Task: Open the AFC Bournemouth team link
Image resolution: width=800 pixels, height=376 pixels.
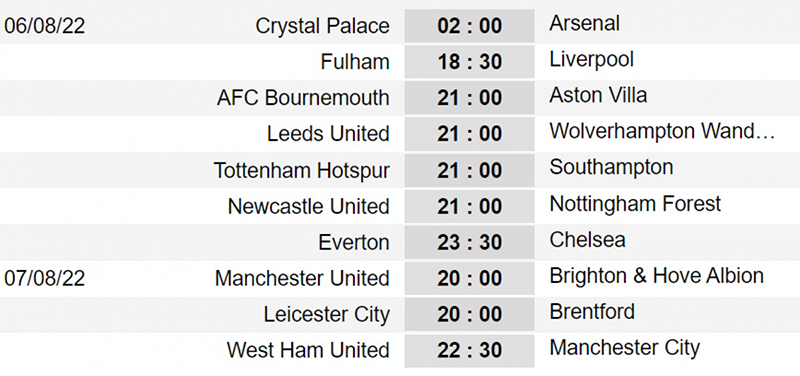Action: click(x=303, y=97)
